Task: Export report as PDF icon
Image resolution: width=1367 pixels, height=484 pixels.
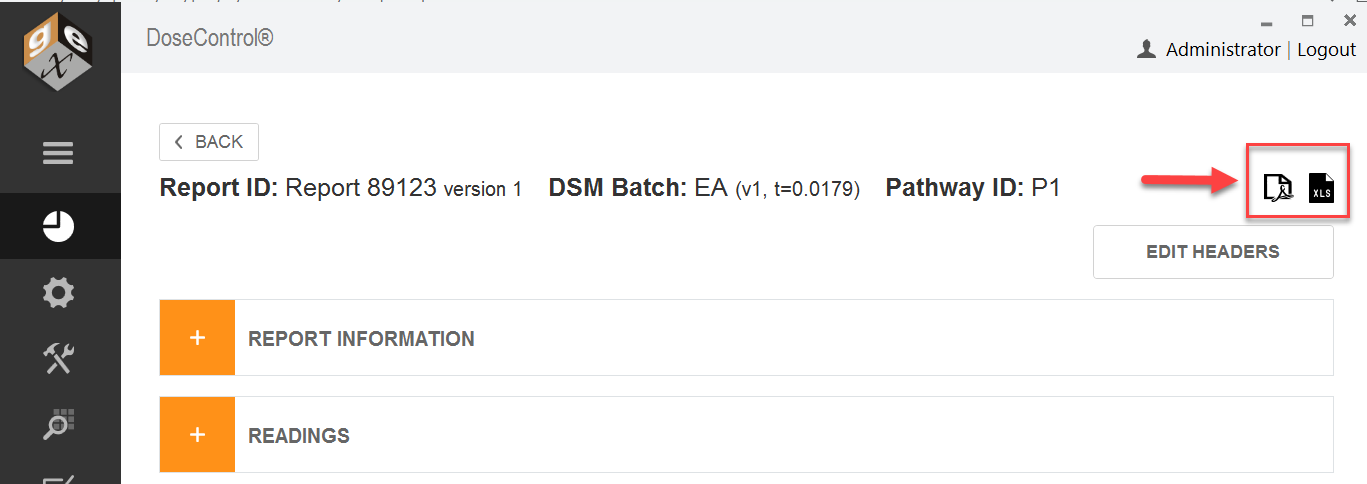Action: click(1277, 187)
